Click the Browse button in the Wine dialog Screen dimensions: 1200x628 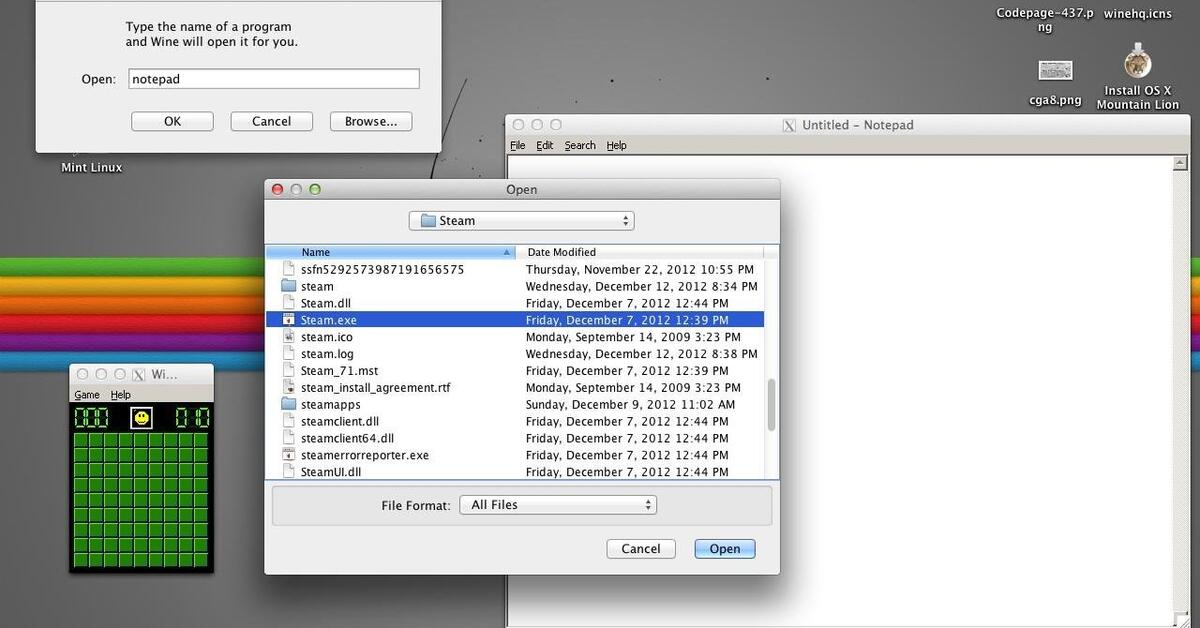pos(371,120)
